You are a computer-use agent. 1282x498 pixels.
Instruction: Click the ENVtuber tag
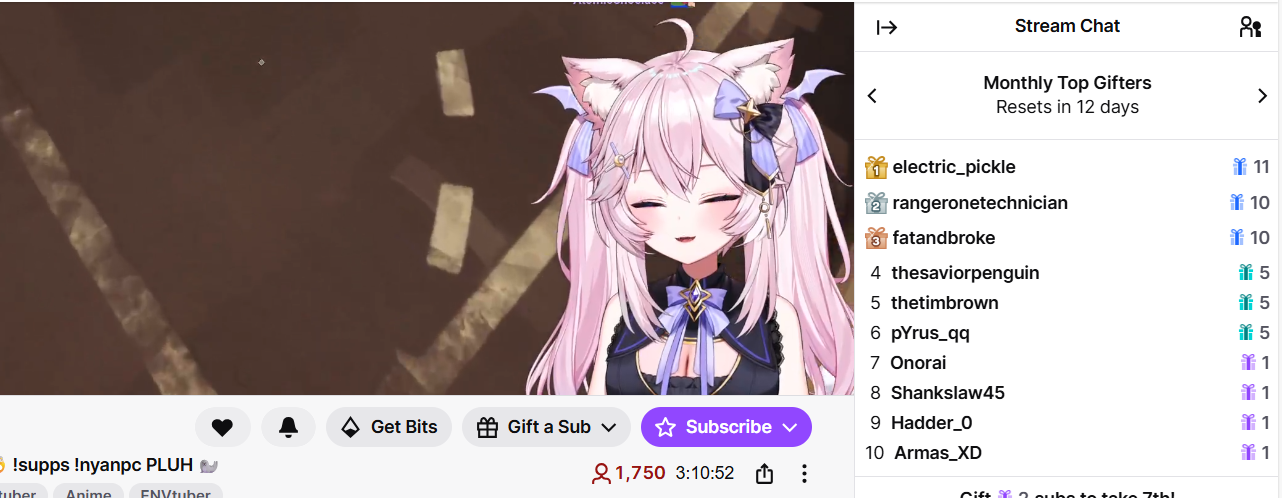[x=176, y=494]
